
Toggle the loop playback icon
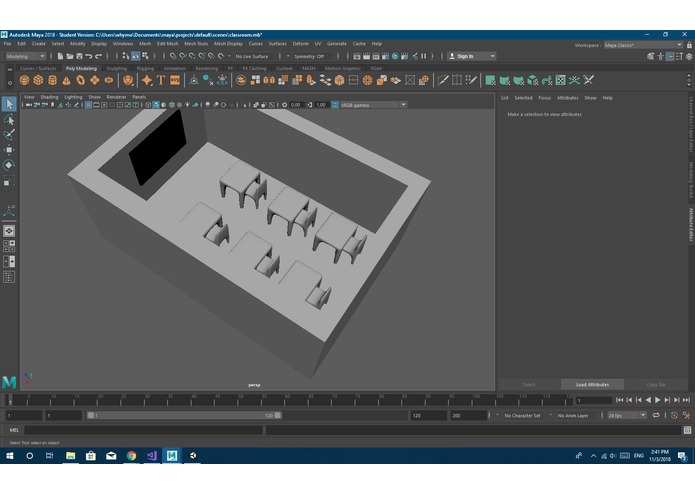click(x=656, y=416)
